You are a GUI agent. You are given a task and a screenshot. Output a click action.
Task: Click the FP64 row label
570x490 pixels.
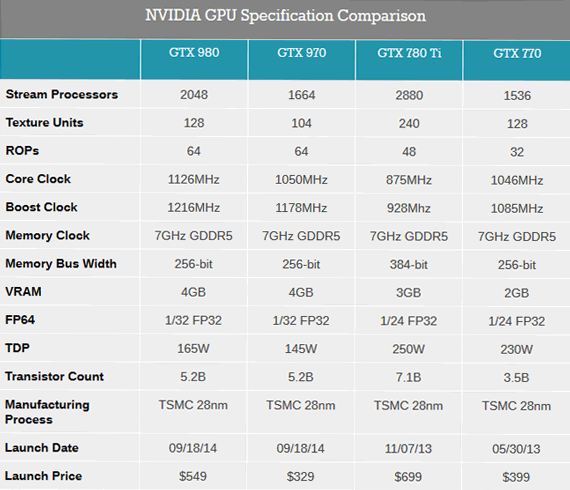[20, 320]
